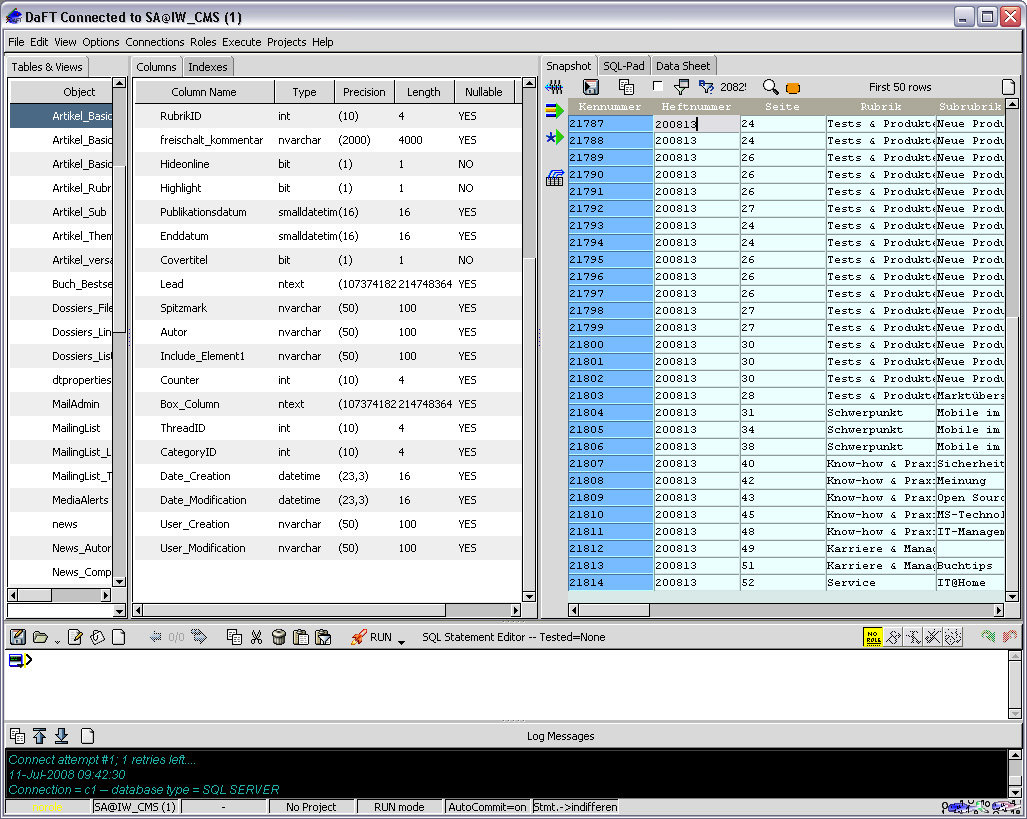Open dropdown arrow next to RUN button

pyautogui.click(x=401, y=641)
